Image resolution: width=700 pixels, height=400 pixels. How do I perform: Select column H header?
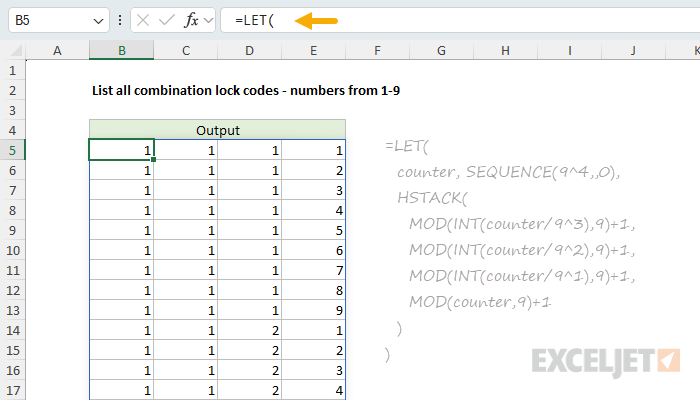click(505, 50)
